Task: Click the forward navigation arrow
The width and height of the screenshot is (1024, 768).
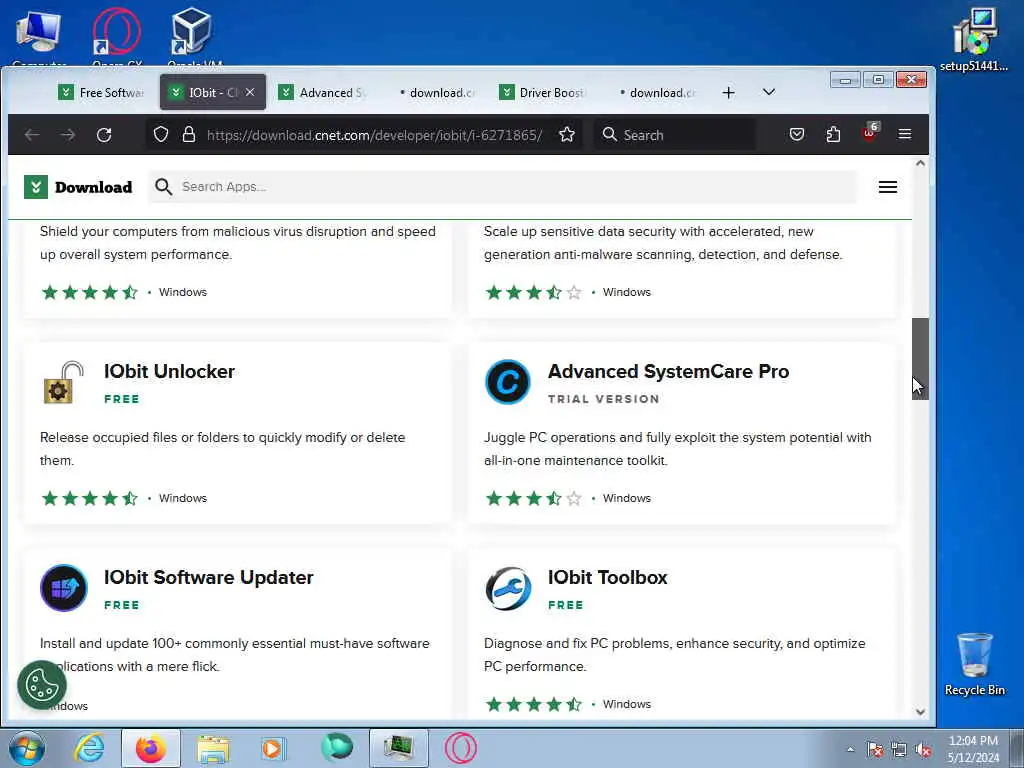Action: tap(68, 135)
